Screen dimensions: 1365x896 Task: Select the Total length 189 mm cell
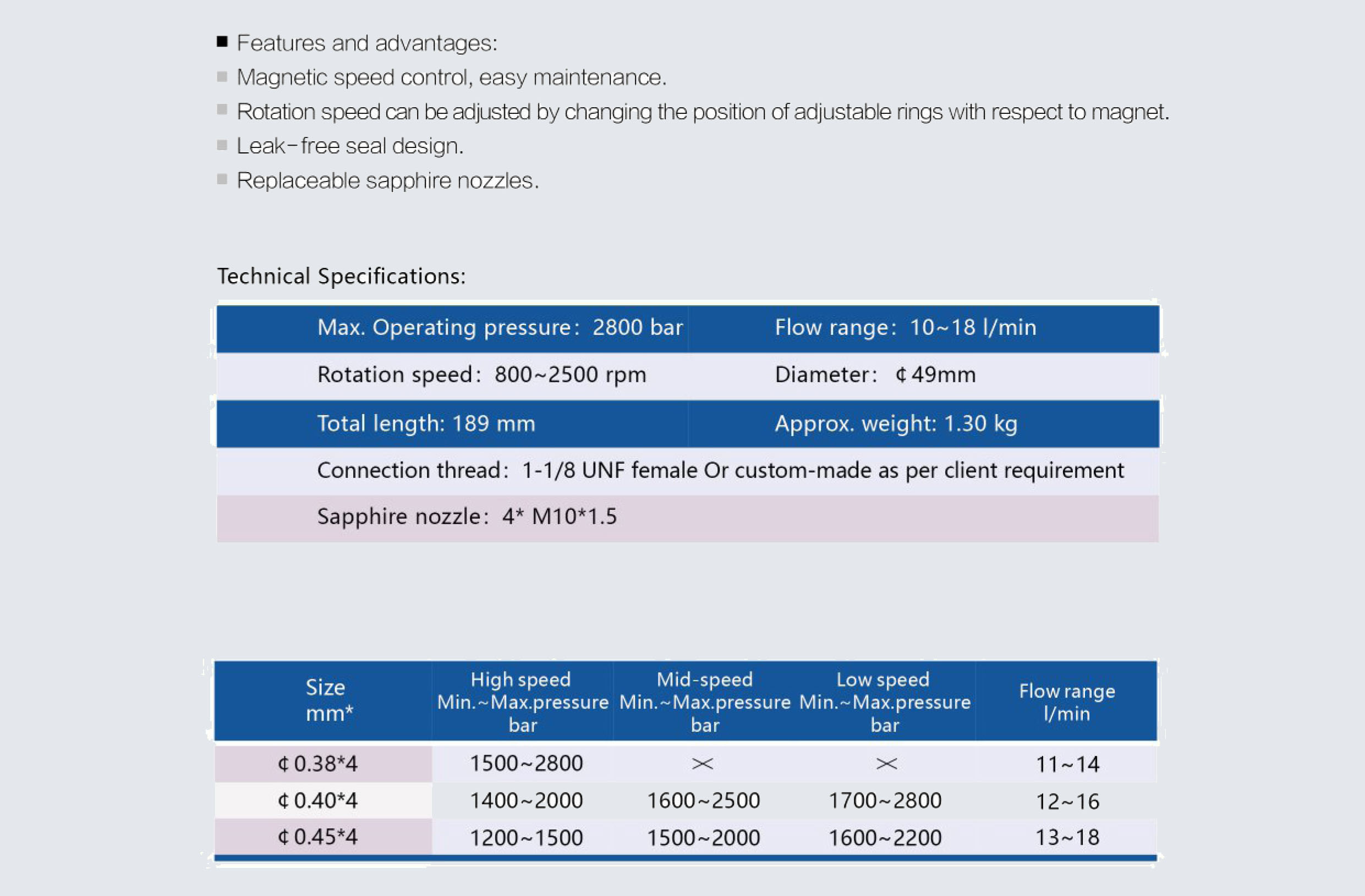[x=452, y=424]
